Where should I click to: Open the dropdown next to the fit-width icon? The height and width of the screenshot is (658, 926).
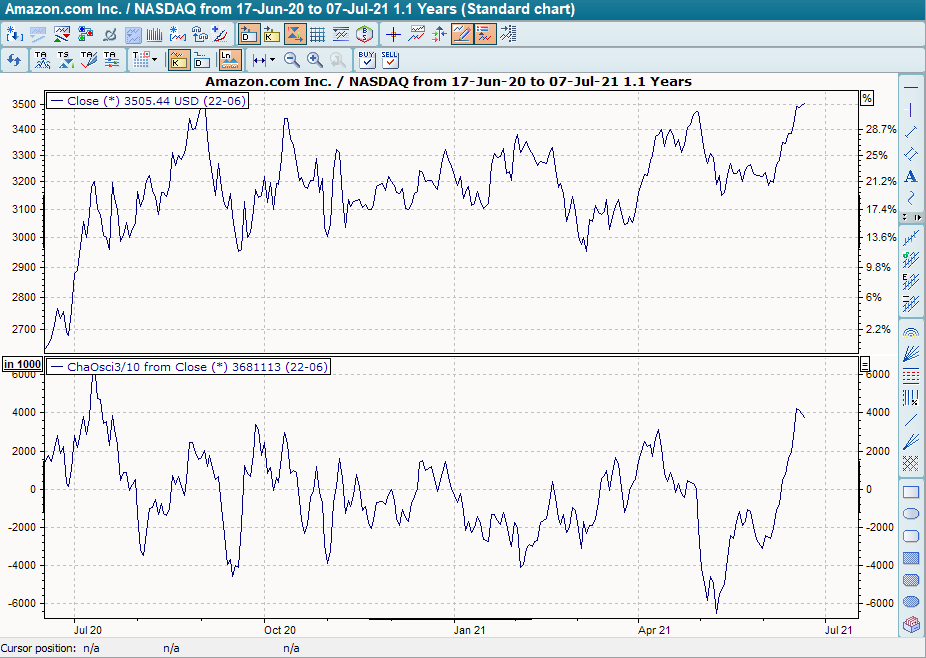pos(271,59)
